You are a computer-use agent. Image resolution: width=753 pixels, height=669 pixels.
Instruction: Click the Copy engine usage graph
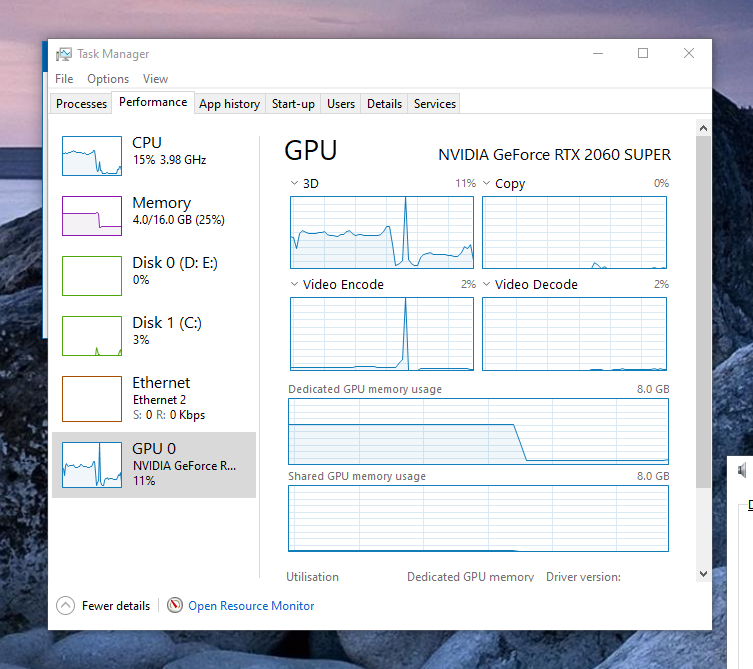[574, 232]
